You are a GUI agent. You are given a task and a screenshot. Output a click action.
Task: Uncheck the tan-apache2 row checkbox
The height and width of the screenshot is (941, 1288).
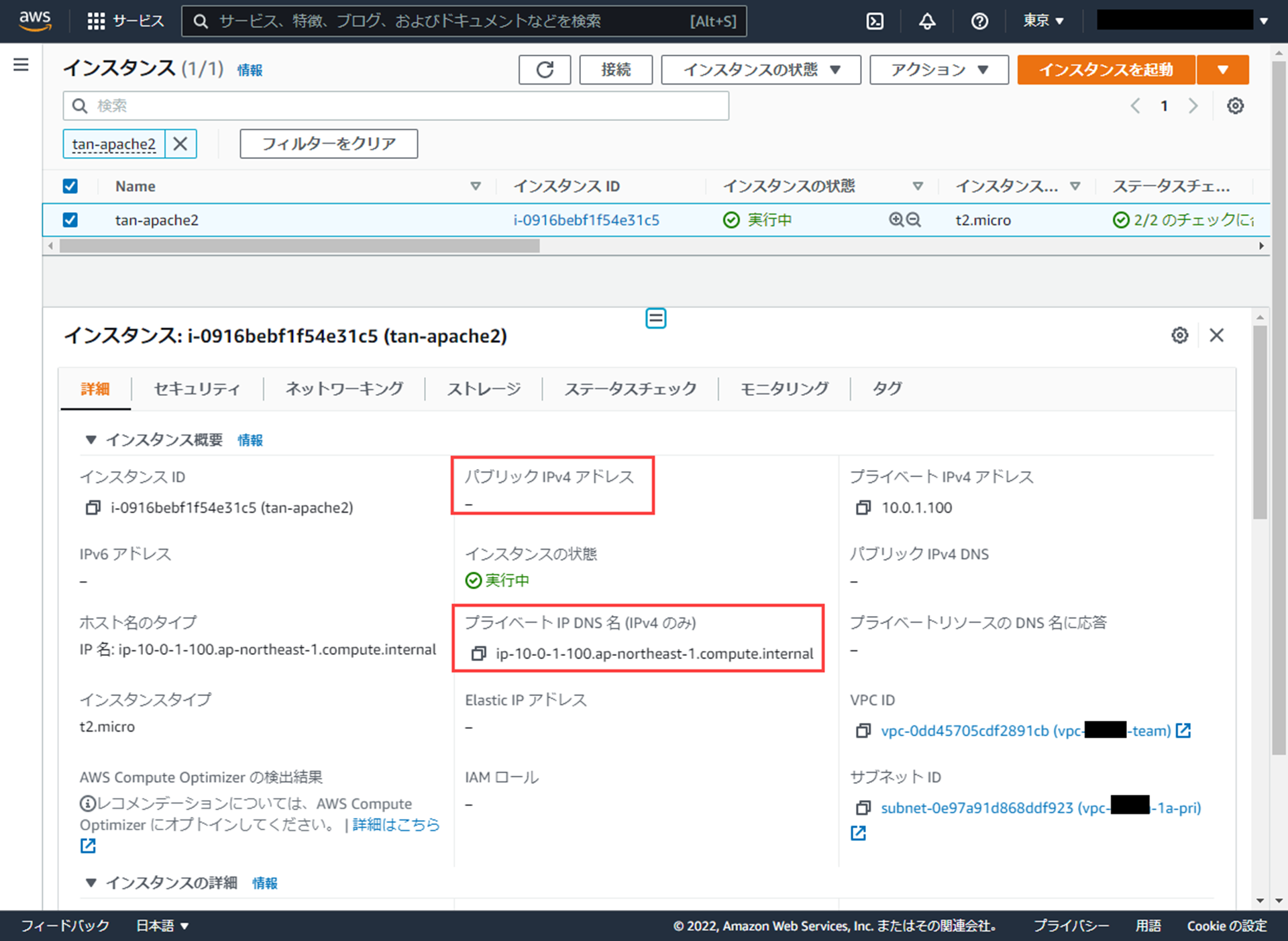pos(70,220)
